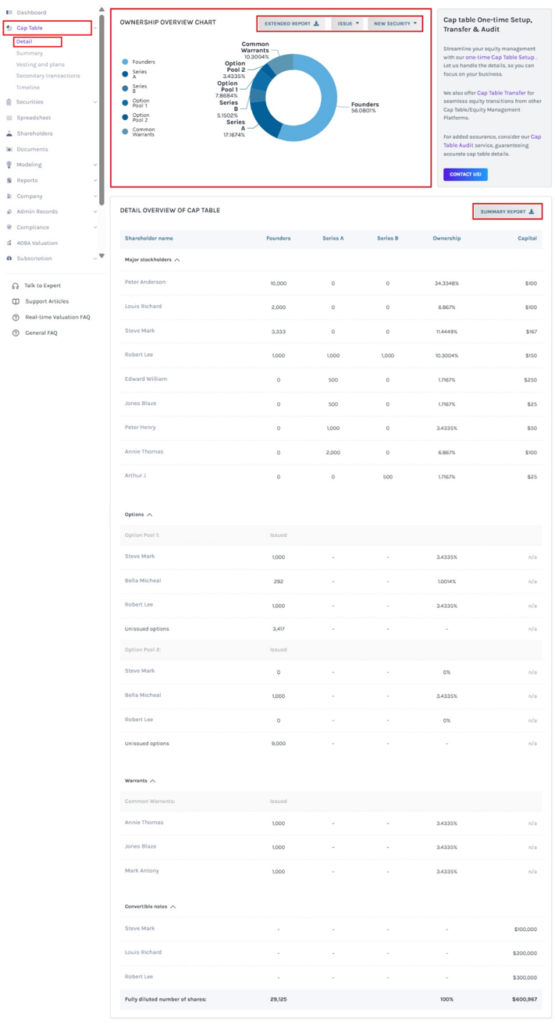Click Arthur J shareholder name

(x=135, y=475)
